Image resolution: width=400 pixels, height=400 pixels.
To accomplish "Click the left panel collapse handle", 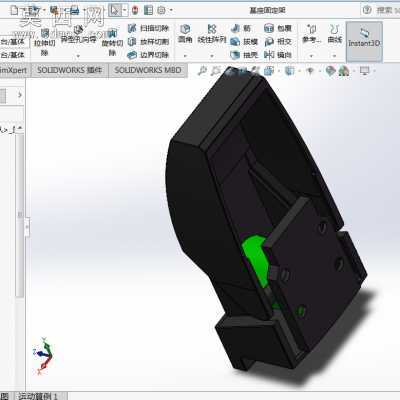I will [x=27, y=227].
